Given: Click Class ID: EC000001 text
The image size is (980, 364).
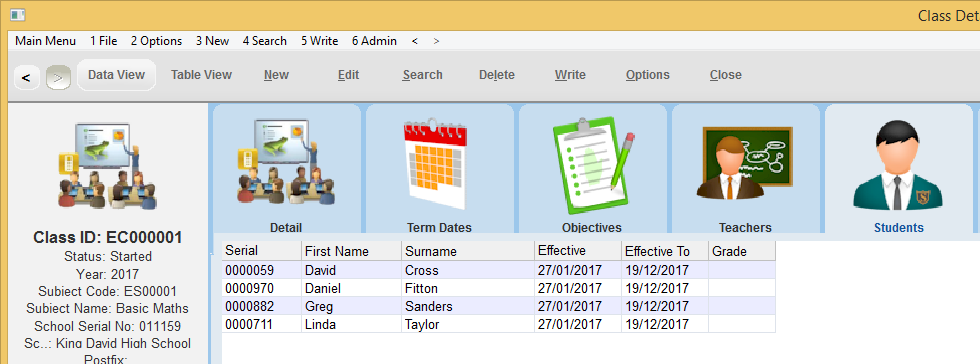Looking at the screenshot, I should coord(108,238).
